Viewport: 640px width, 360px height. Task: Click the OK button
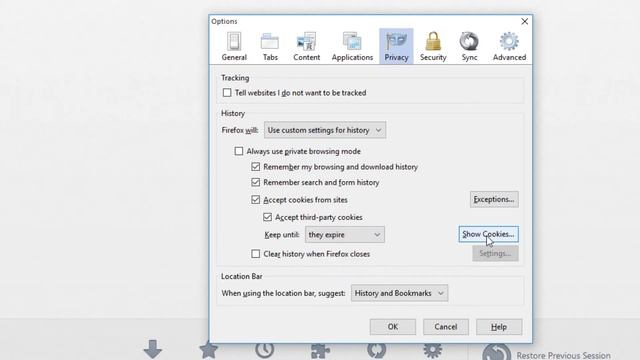(393, 327)
